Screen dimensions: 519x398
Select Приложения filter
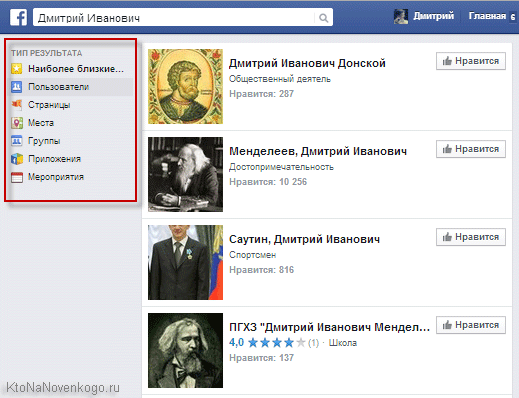pyautogui.click(x=70, y=159)
